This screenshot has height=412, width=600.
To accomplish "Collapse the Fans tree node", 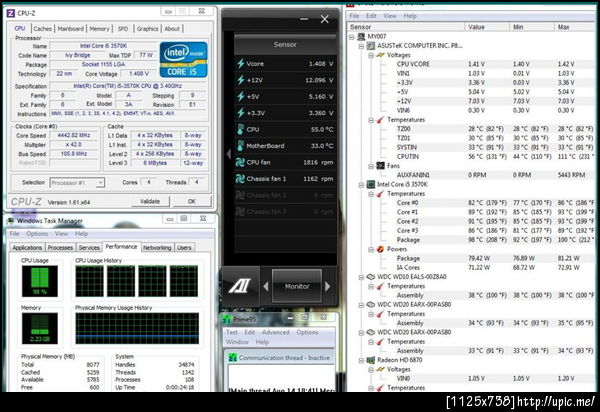I will [371, 166].
